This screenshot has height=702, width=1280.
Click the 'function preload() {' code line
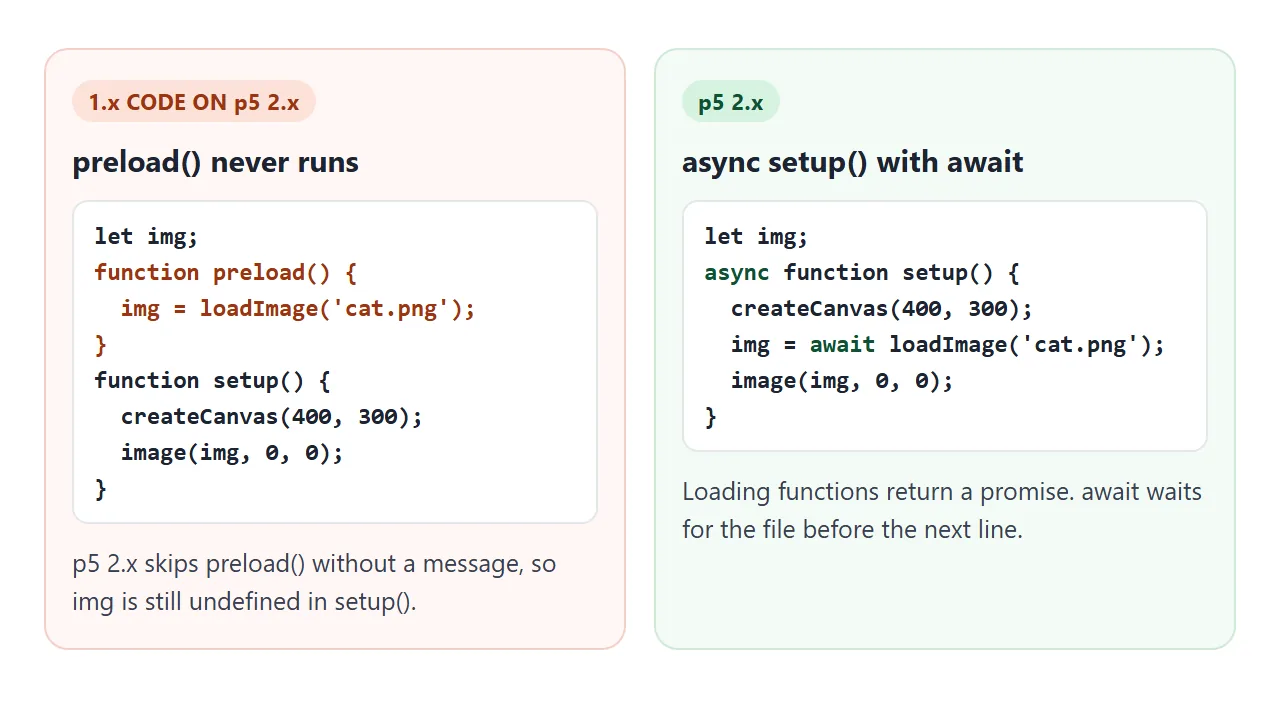click(x=226, y=272)
